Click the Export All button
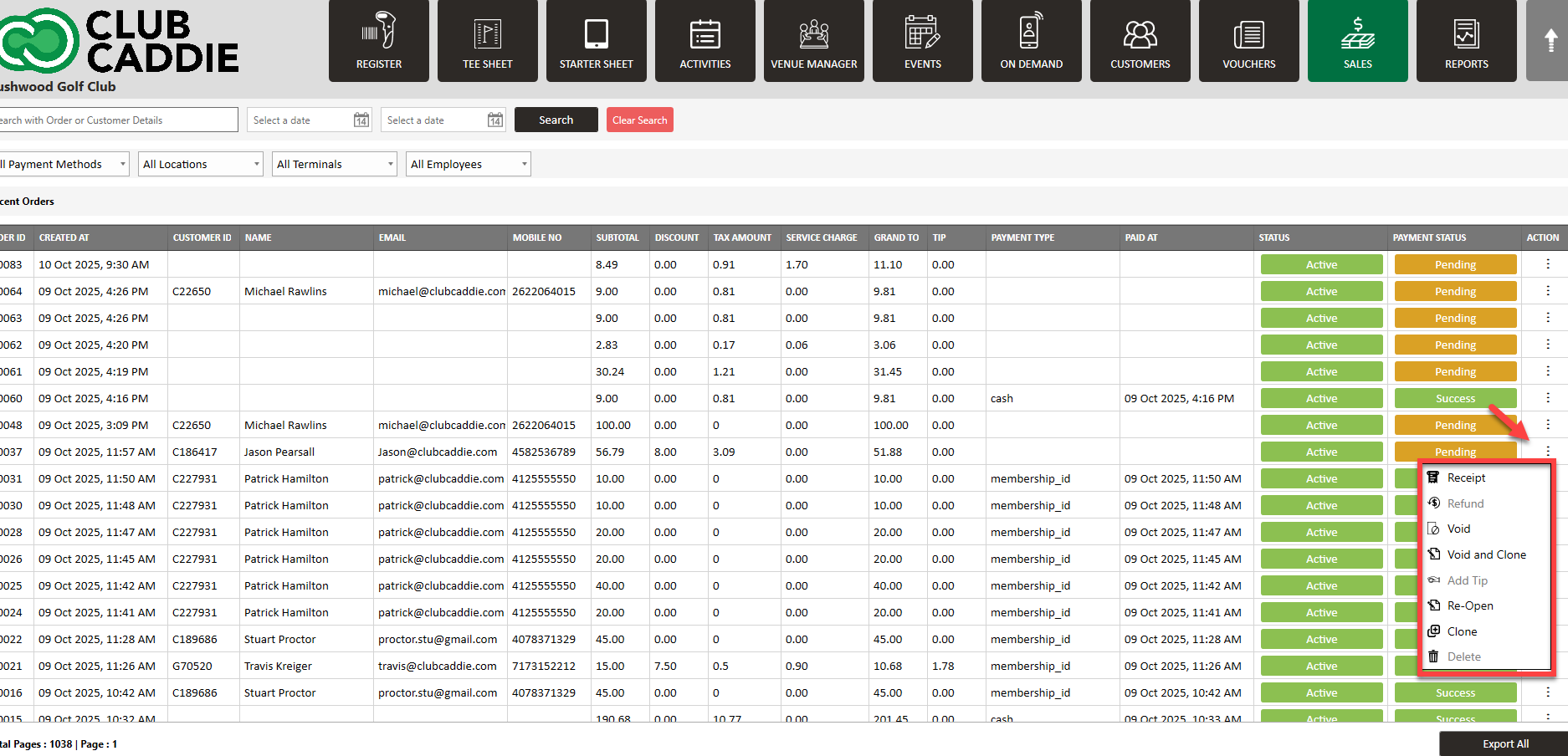Viewport: 1568px width, 756px height. pos(1504,743)
